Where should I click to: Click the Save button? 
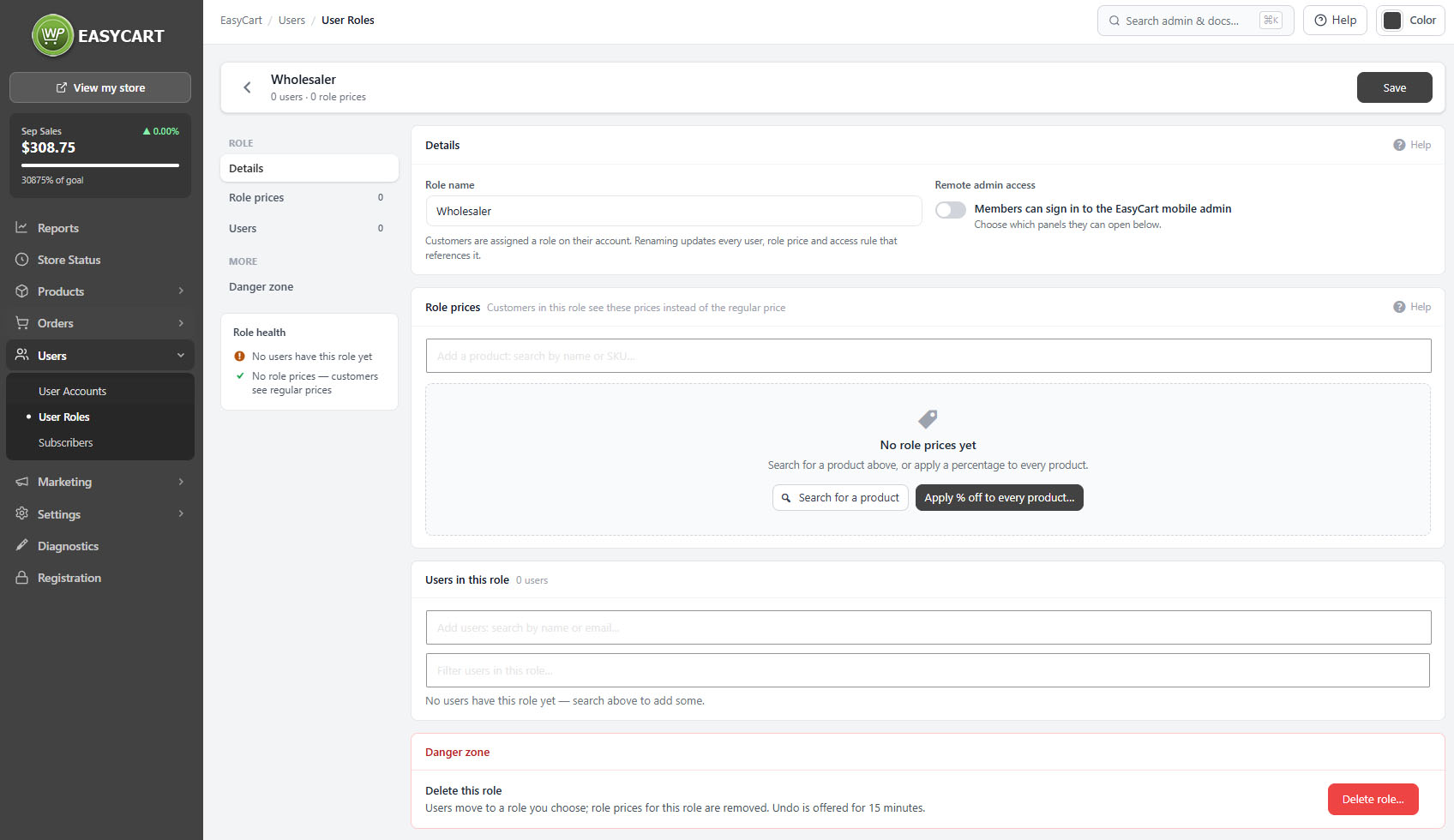[1394, 87]
